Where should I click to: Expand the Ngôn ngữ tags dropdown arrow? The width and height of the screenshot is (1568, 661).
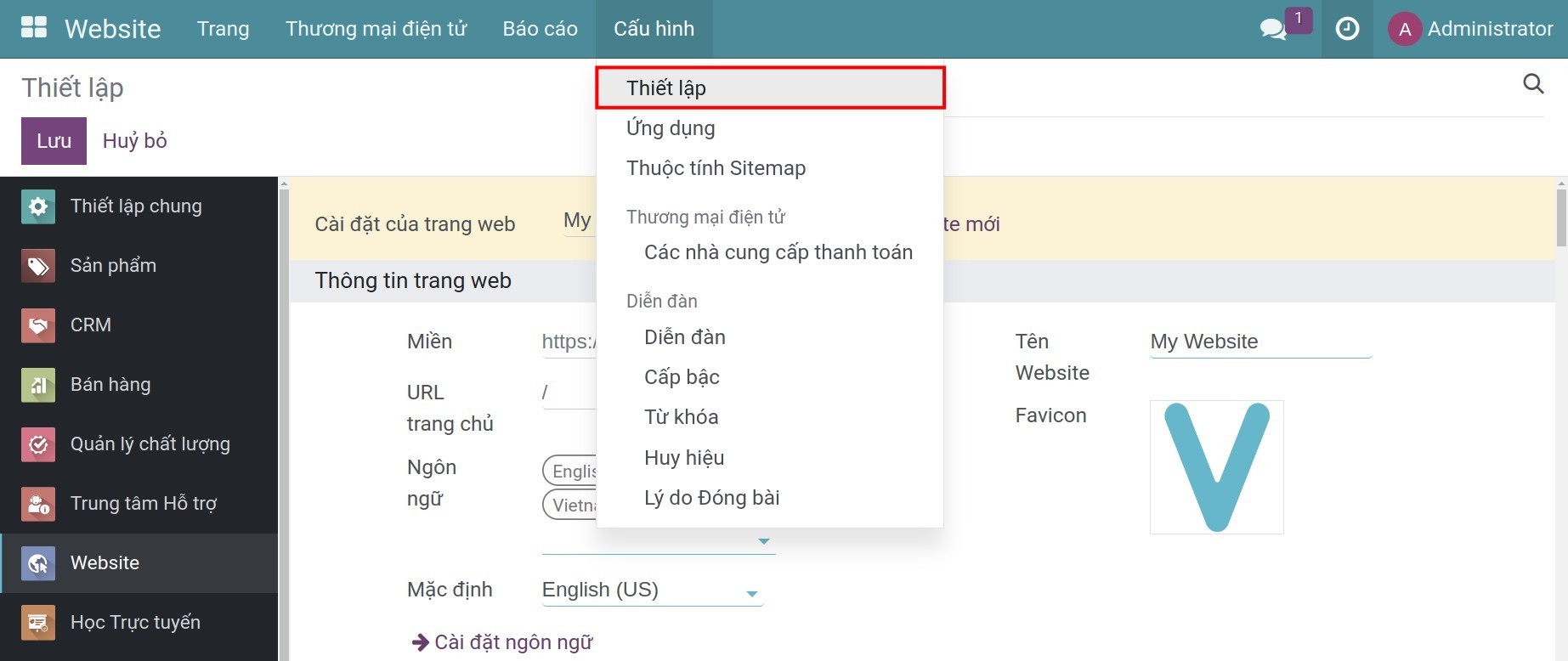tap(763, 541)
